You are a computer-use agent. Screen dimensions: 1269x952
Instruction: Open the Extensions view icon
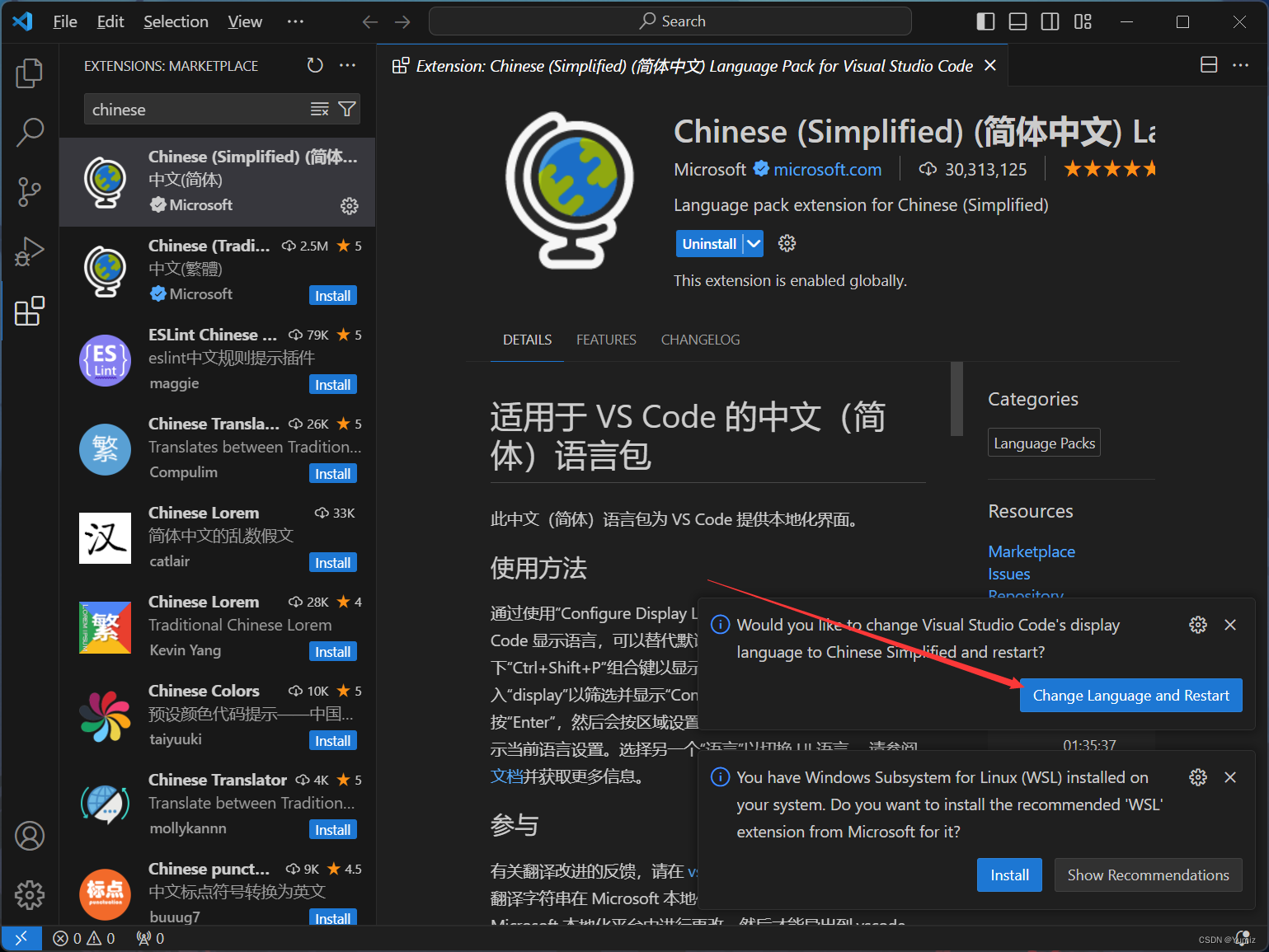30,311
